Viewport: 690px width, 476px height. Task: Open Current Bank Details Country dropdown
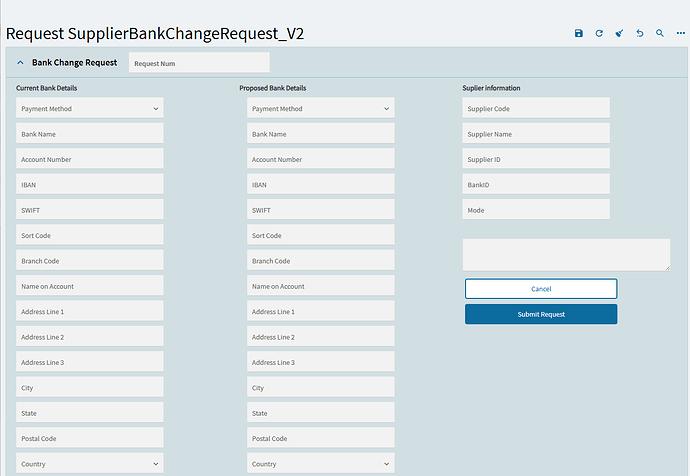90,464
